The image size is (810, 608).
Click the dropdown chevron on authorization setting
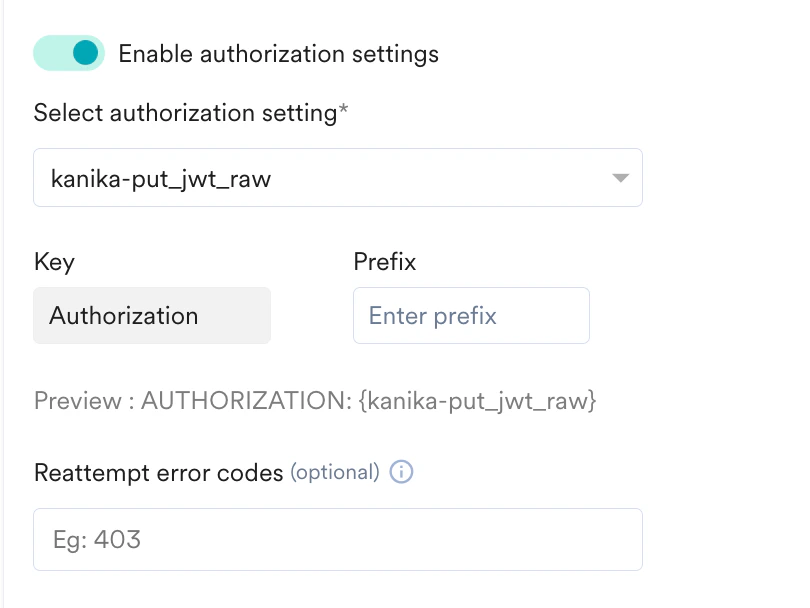click(619, 177)
